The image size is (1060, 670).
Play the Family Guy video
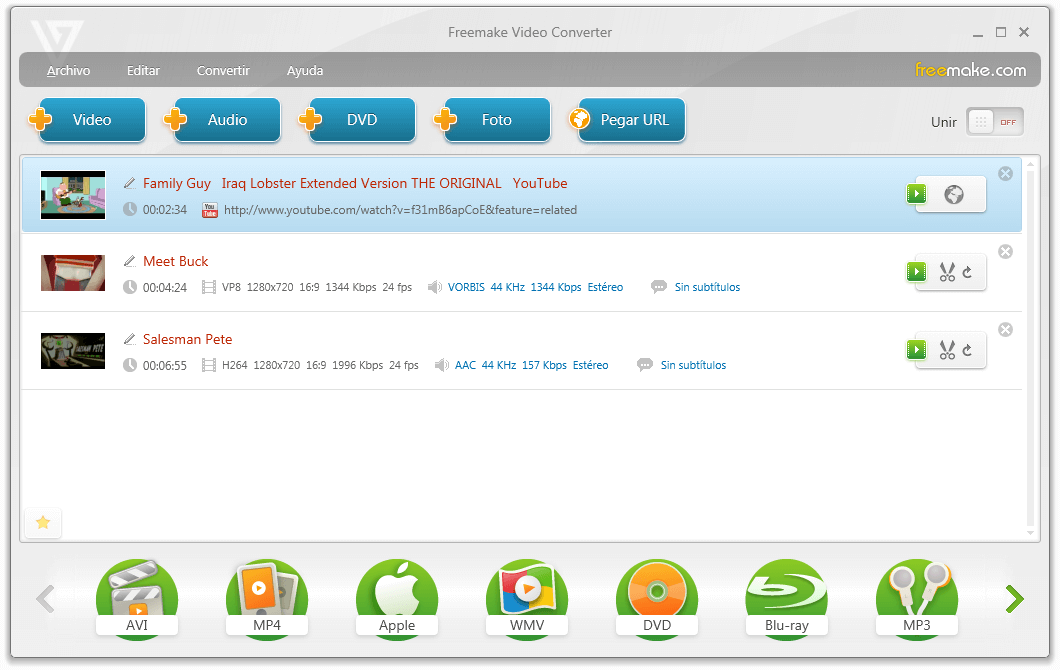[917, 194]
